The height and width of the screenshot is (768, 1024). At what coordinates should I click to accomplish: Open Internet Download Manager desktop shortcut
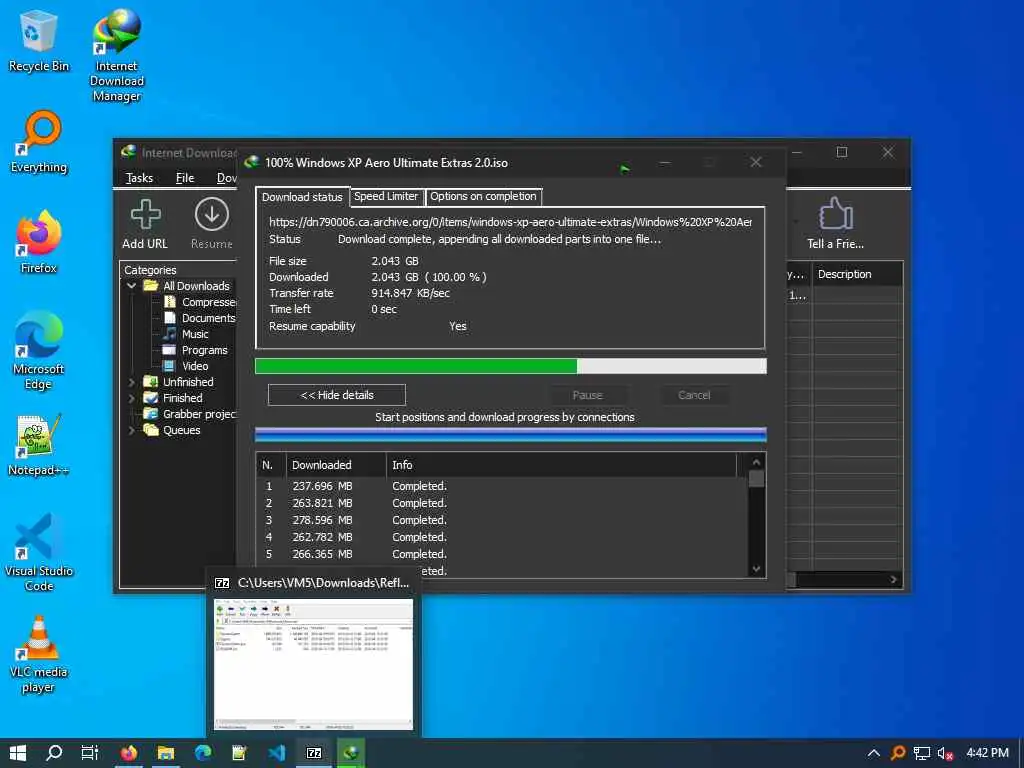(x=117, y=56)
